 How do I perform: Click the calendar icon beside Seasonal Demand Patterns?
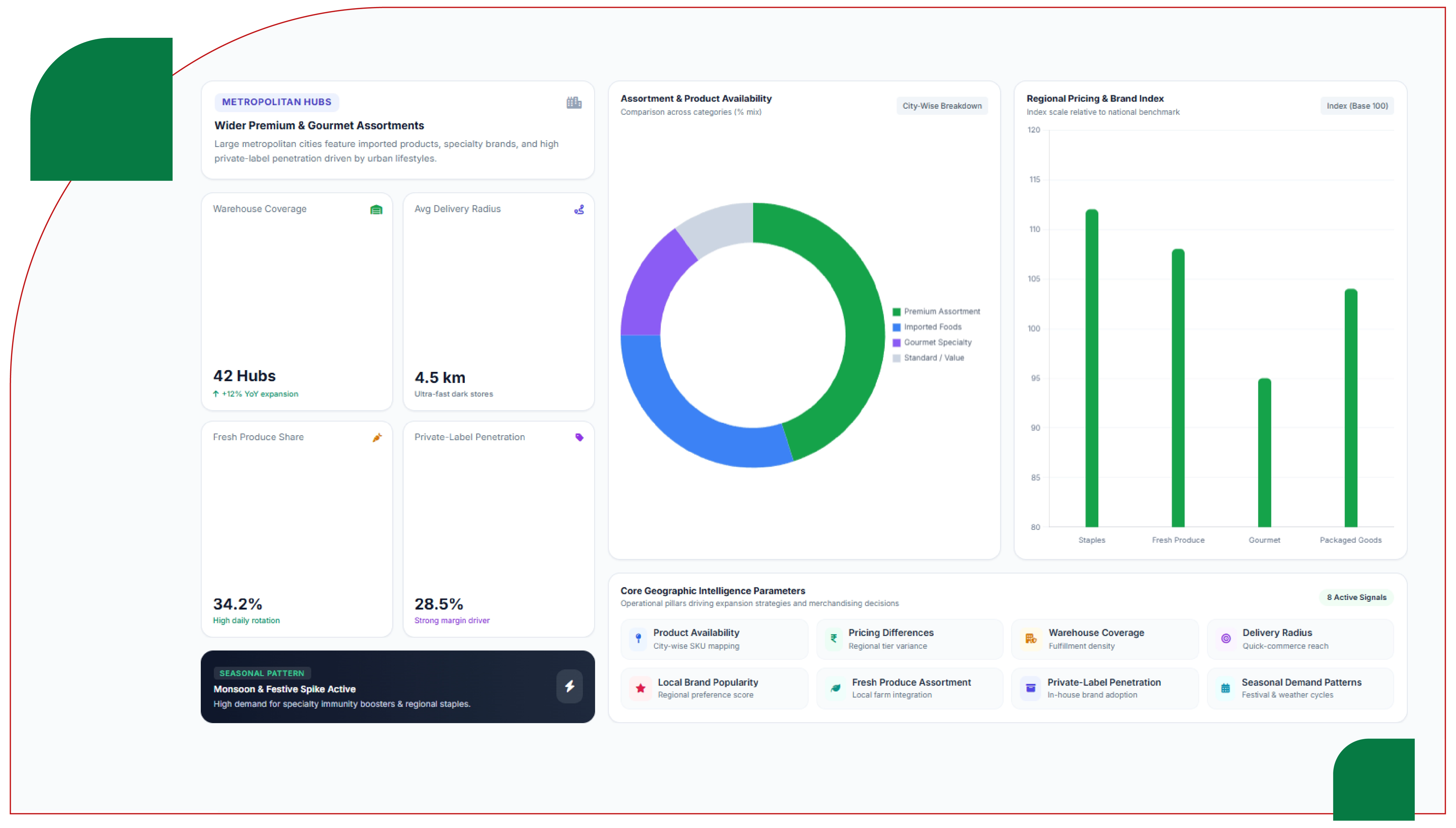coord(1225,688)
